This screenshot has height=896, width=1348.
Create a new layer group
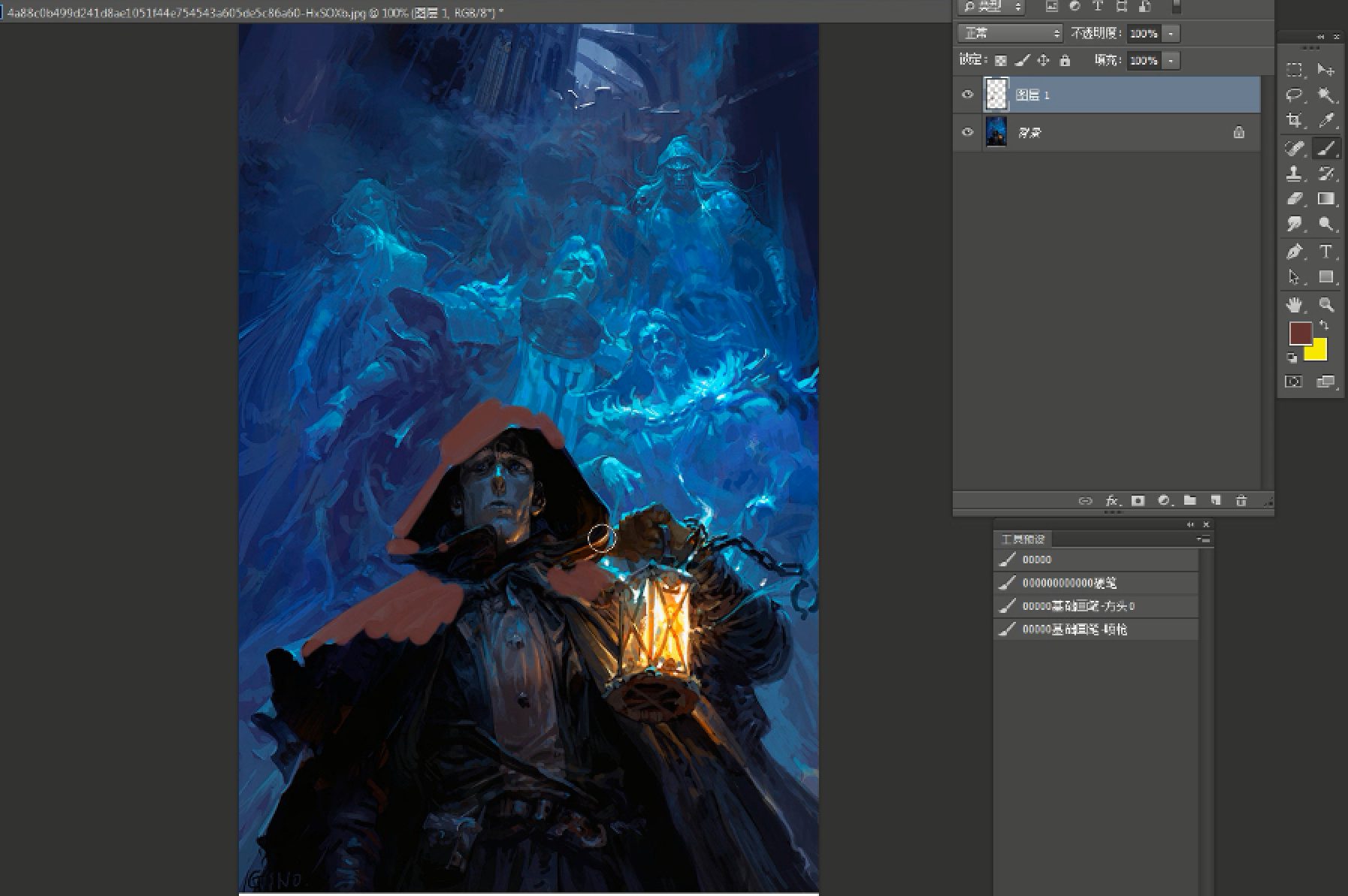(1189, 501)
